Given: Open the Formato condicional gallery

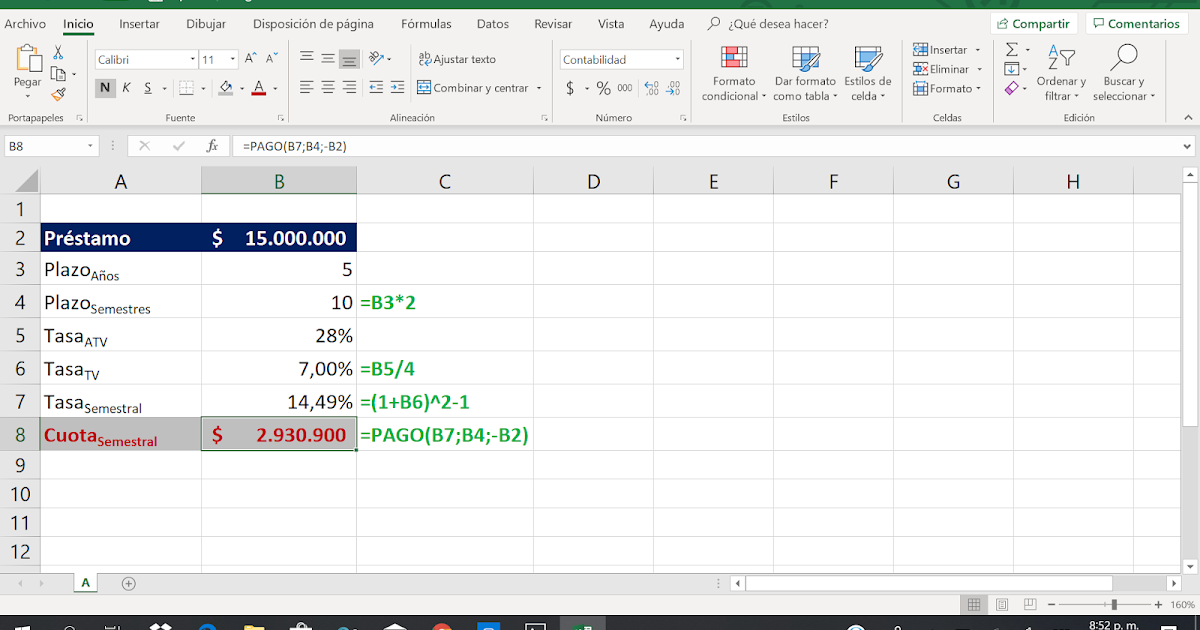Looking at the screenshot, I should [733, 72].
